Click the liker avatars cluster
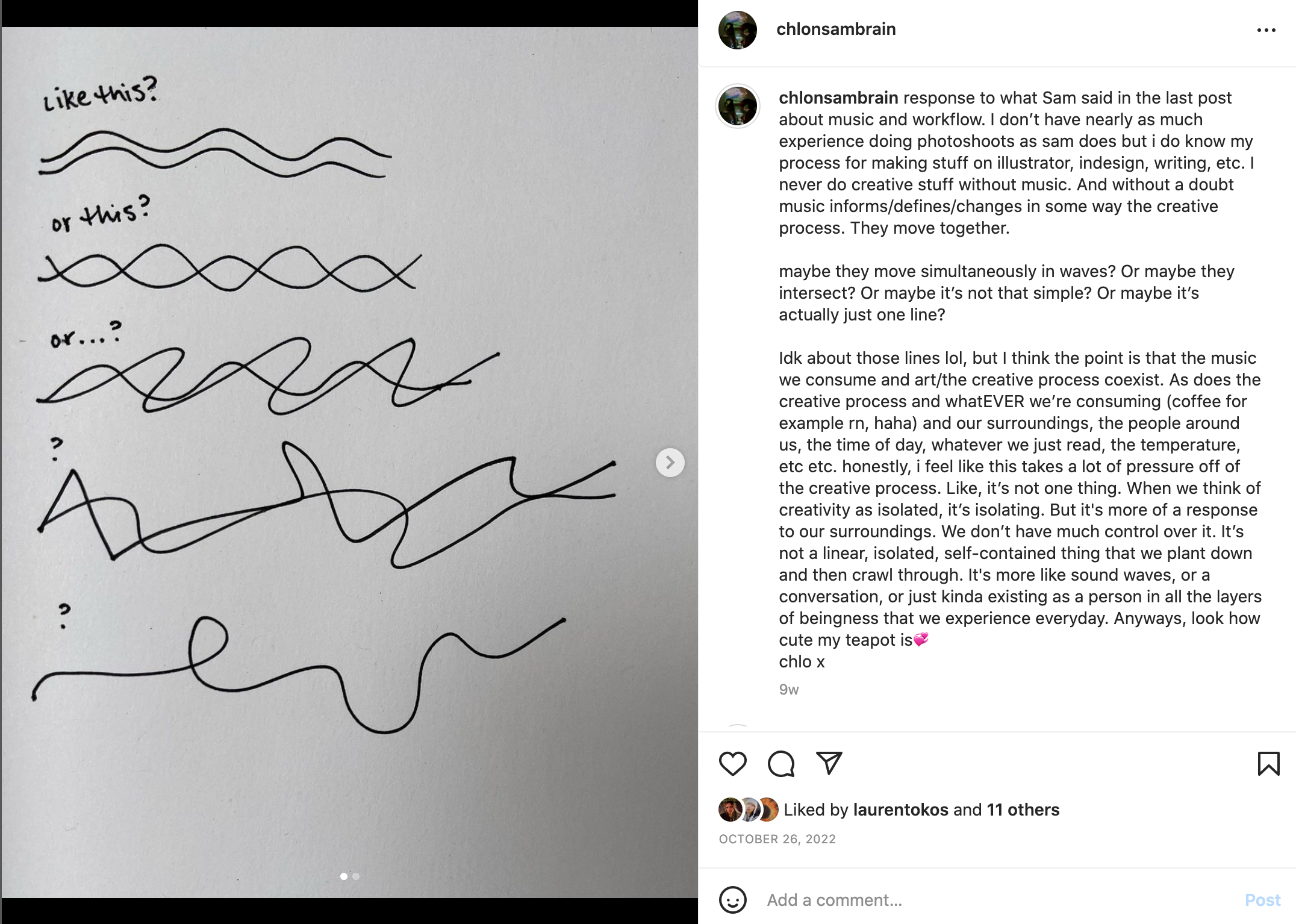The height and width of the screenshot is (924, 1296). [748, 810]
